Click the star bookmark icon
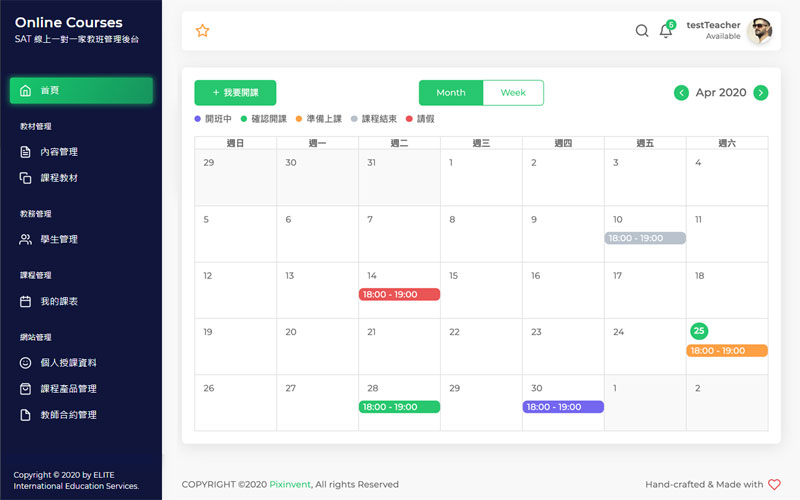 (x=203, y=31)
